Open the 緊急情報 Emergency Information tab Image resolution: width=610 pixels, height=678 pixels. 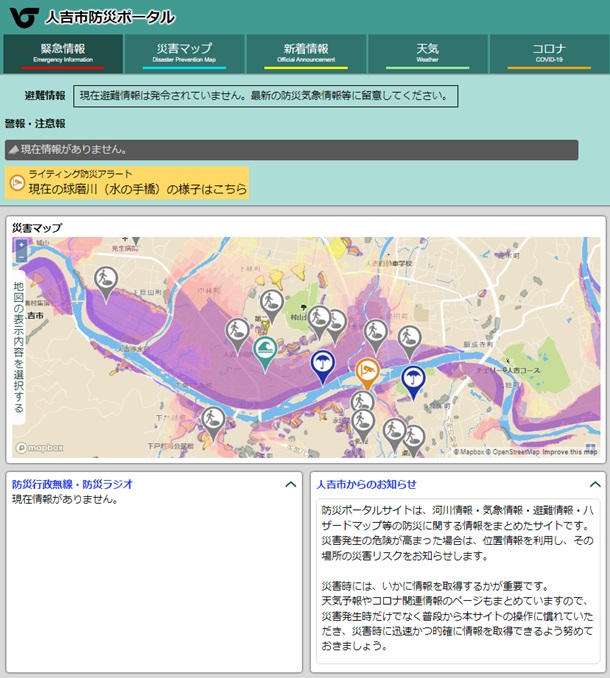coord(62,53)
